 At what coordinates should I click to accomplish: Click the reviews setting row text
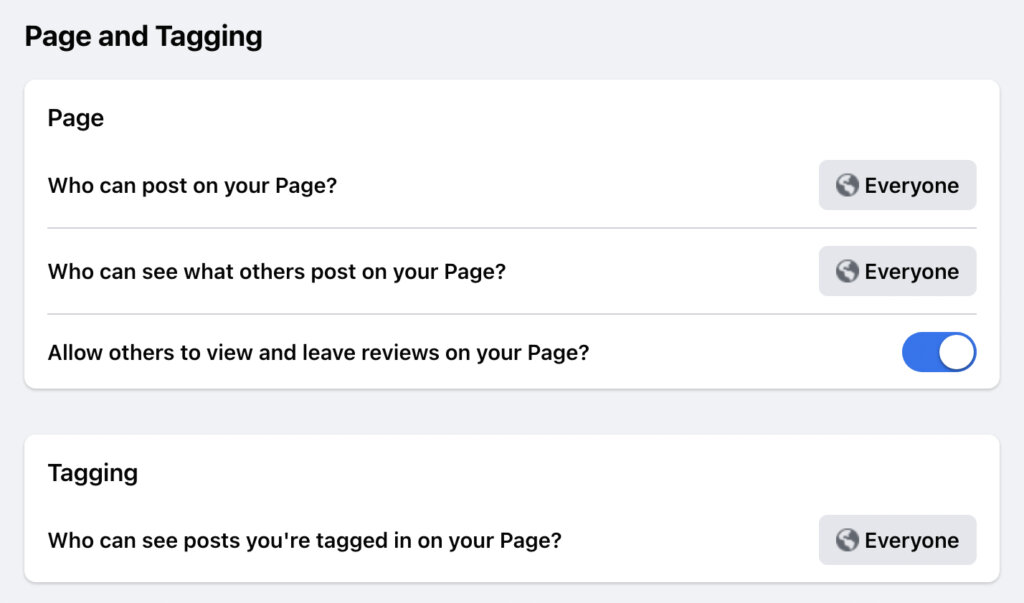(x=318, y=352)
